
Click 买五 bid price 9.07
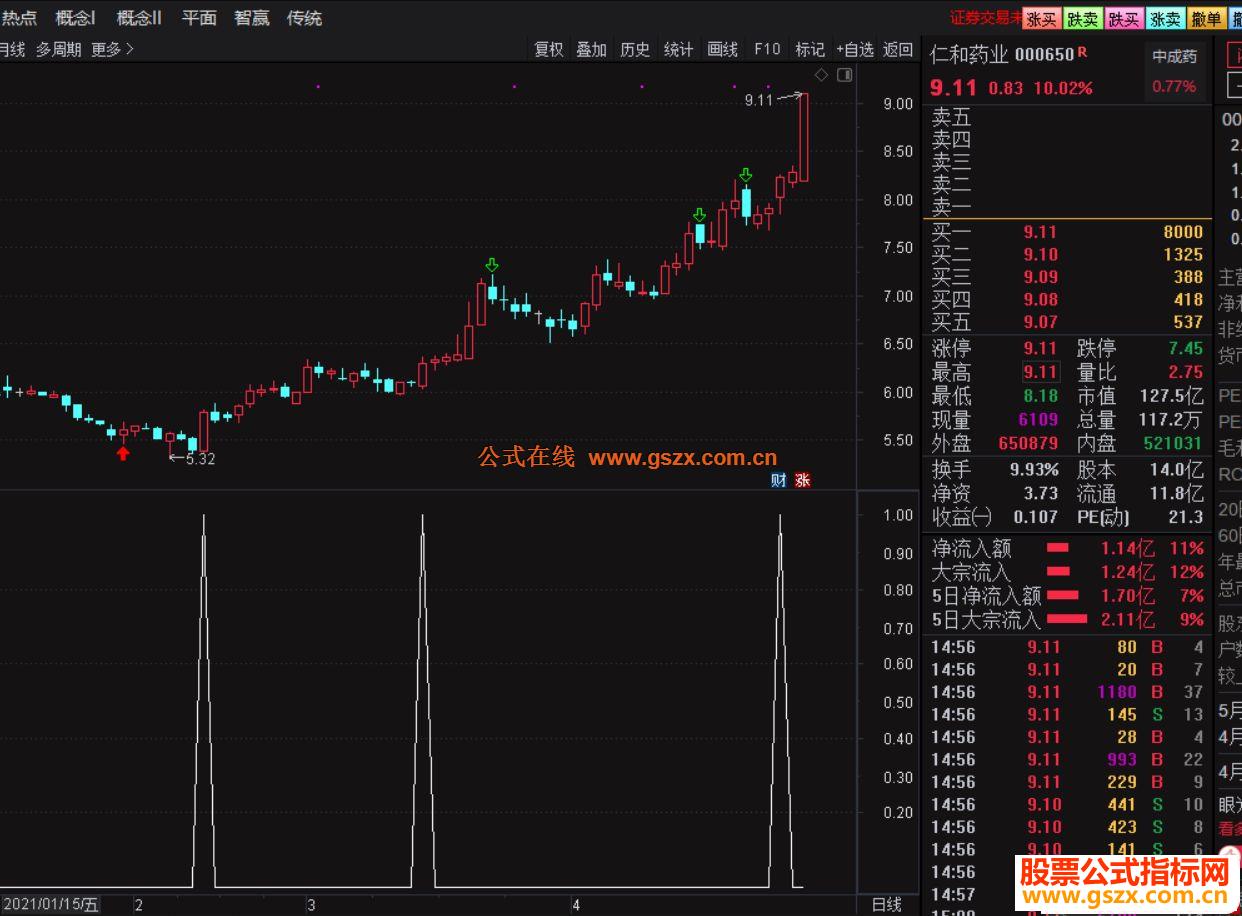1040,322
